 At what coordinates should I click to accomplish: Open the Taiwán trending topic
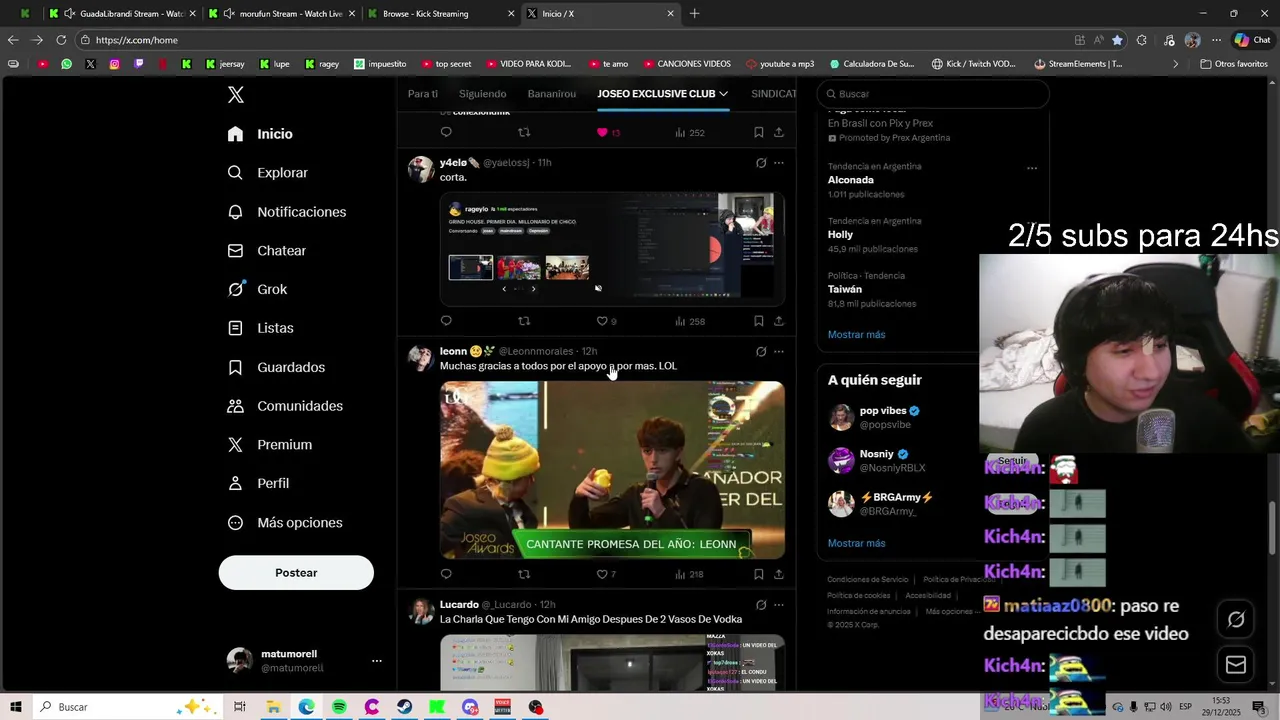tap(845, 289)
